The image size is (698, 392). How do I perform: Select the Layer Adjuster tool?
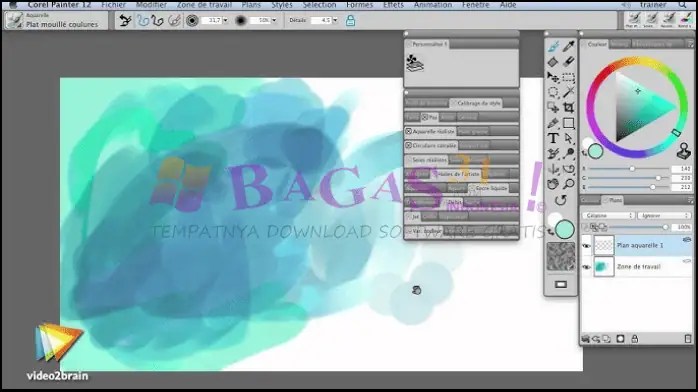point(553,77)
